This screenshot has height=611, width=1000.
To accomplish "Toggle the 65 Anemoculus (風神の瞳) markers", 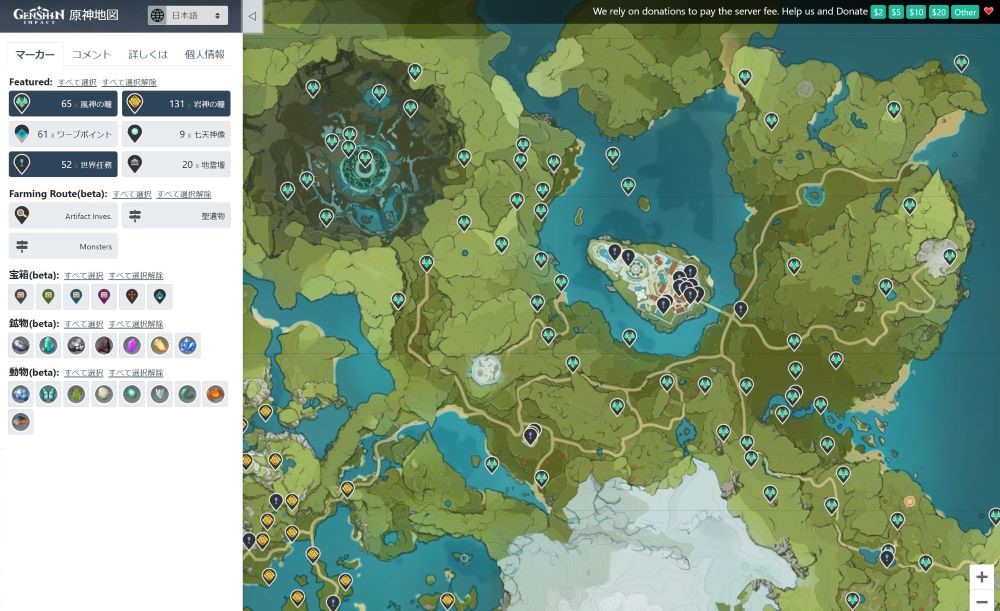I will point(63,104).
